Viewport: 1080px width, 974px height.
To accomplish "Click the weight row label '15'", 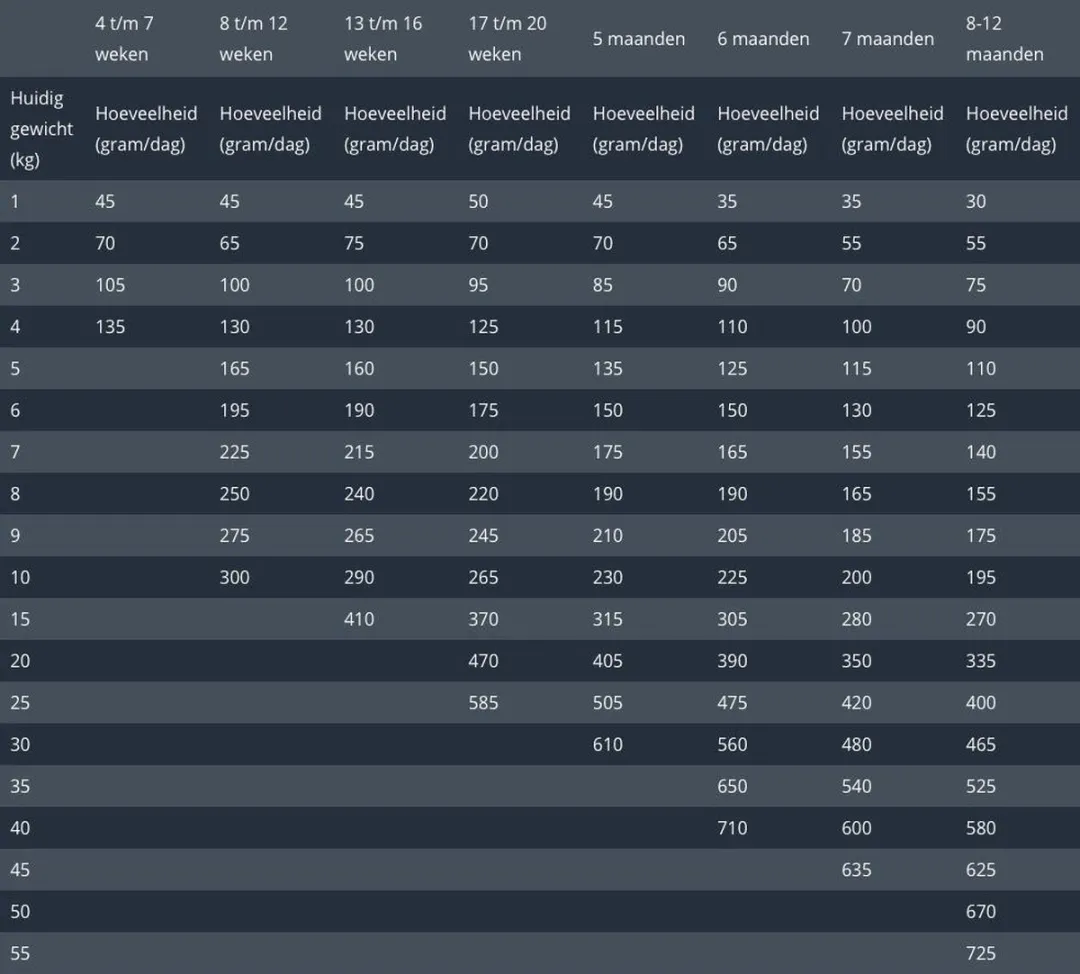I will tap(20, 619).
